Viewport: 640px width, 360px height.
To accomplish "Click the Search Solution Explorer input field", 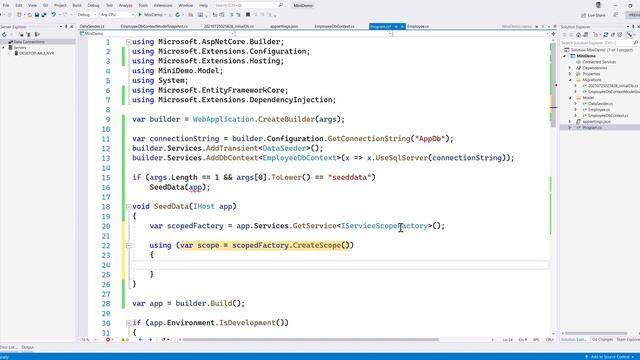I will [598, 43].
